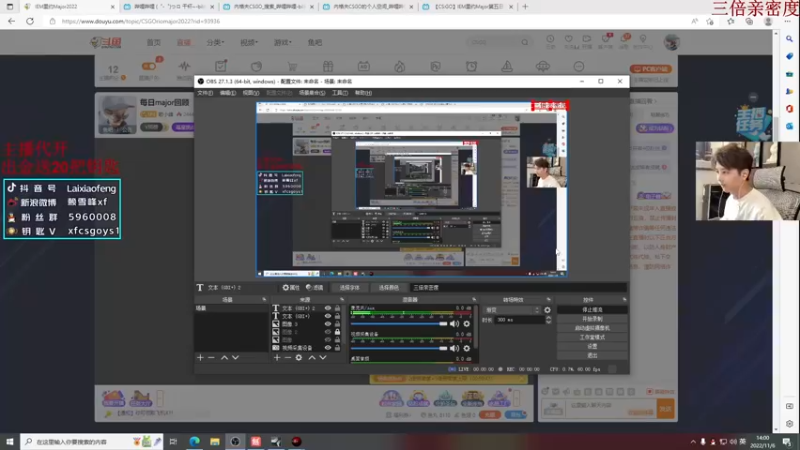Click the Douyu watch history clock icon
Image resolution: width=800 pixels, height=450 pixels.
pos(550,39)
